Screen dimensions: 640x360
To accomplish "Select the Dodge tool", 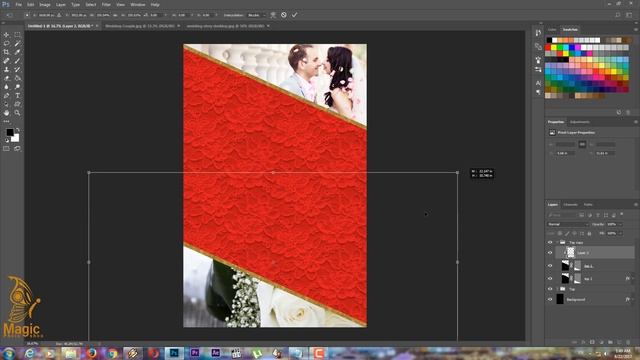I will pos(17,87).
